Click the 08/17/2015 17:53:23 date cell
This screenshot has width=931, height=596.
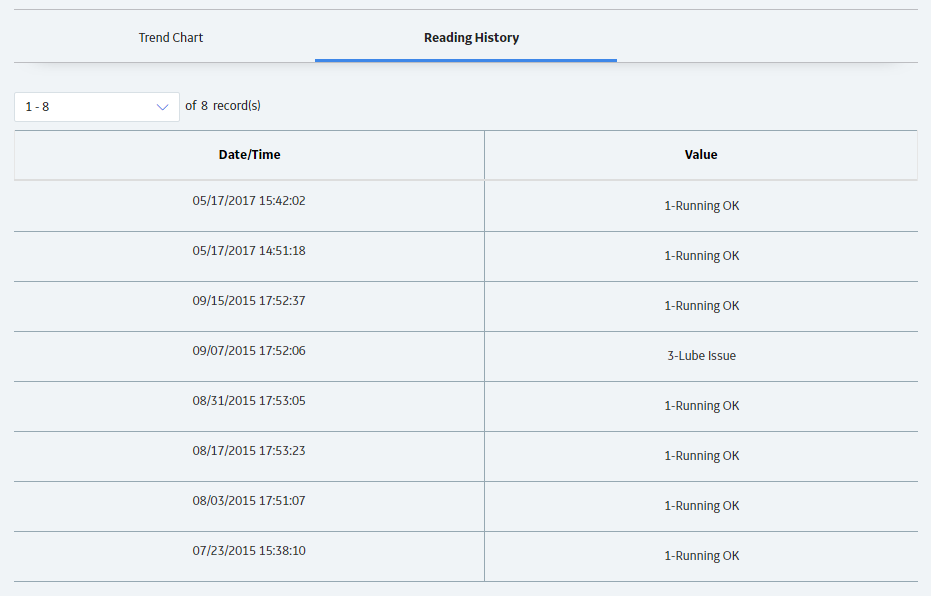click(249, 456)
